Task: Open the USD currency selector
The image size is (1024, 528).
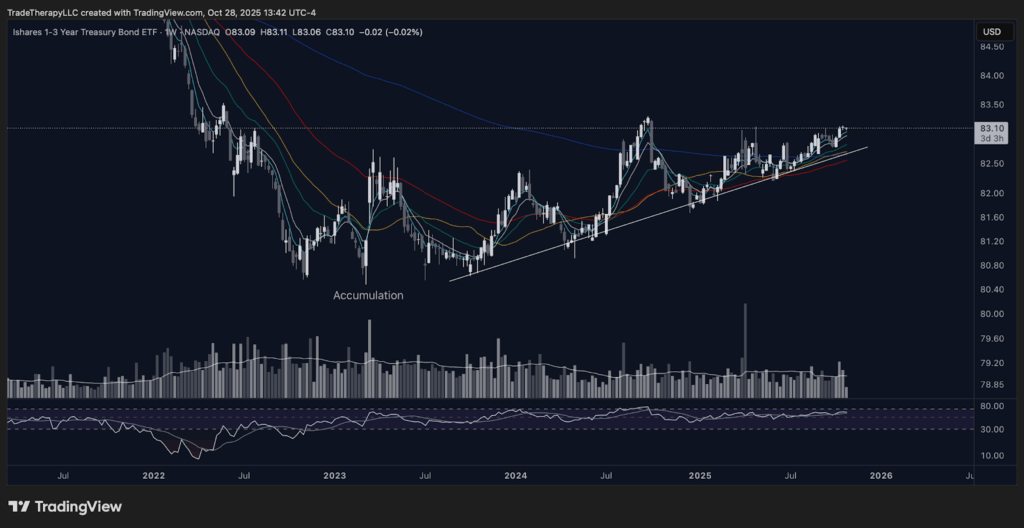Action: tap(992, 32)
